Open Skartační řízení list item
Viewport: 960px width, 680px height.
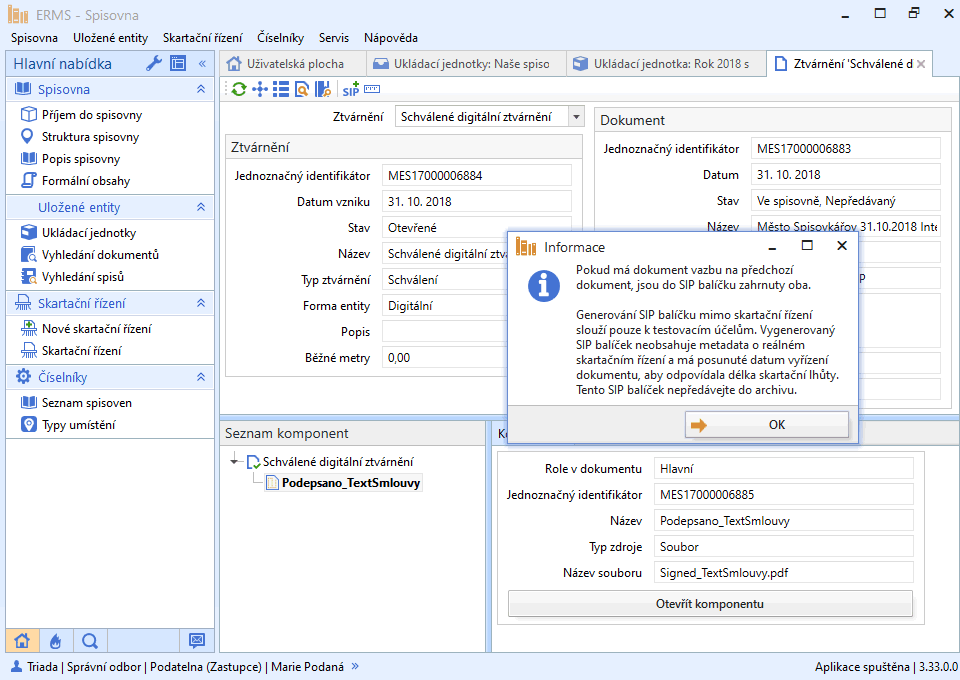pos(81,351)
